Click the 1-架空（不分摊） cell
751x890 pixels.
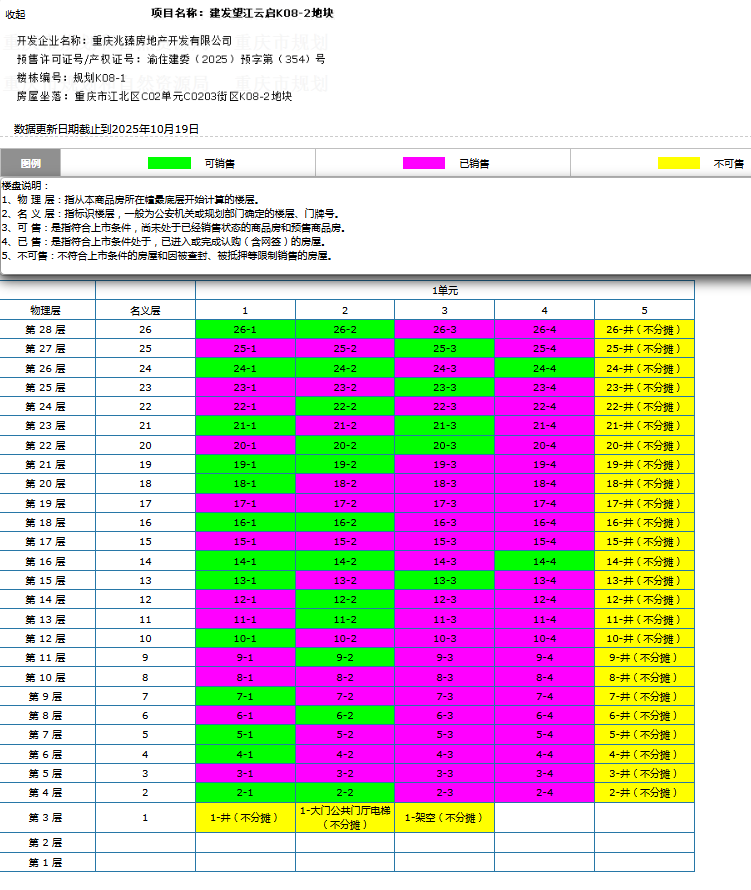pyautogui.click(x=444, y=817)
